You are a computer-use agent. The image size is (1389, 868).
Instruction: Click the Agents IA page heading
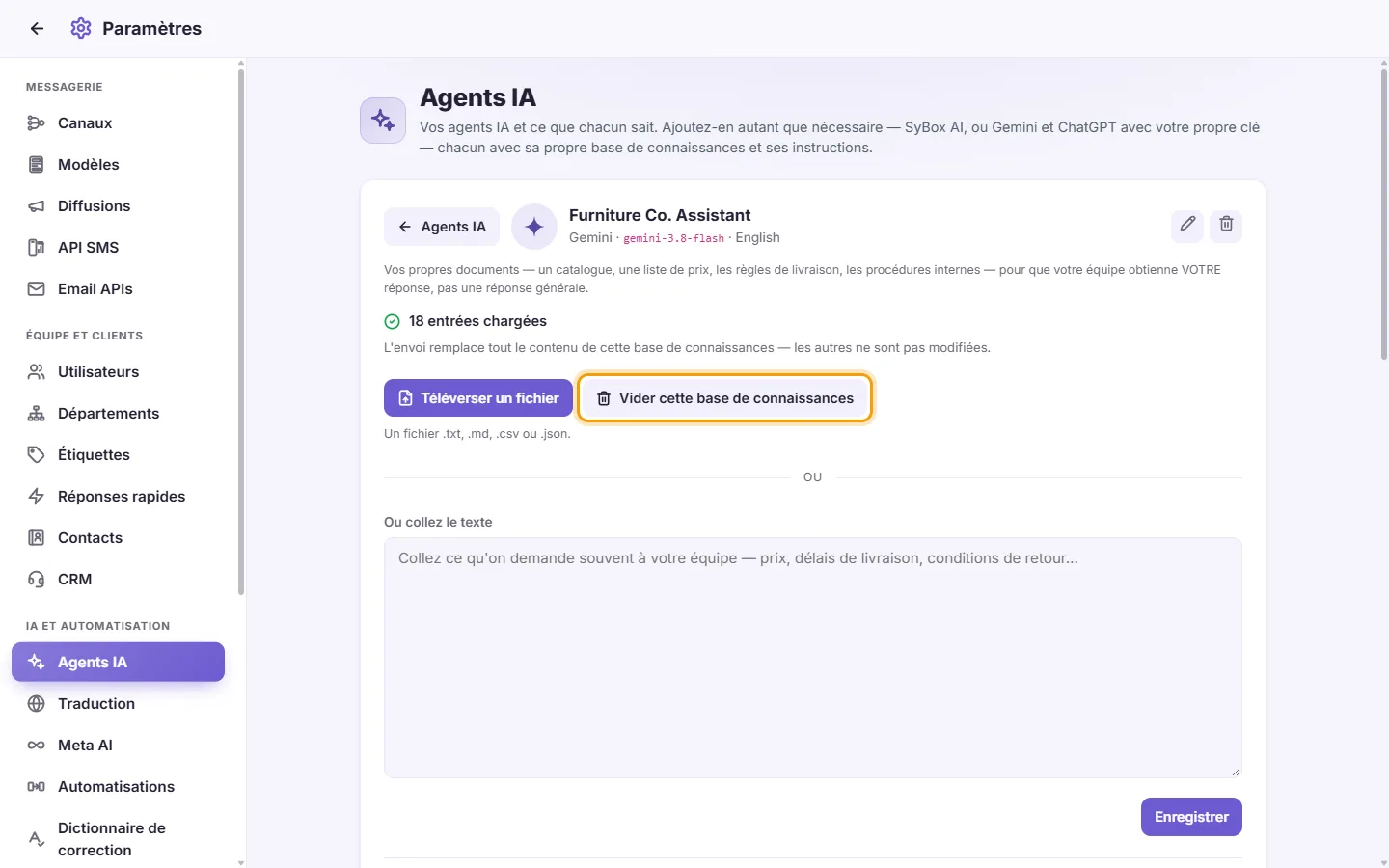[478, 97]
